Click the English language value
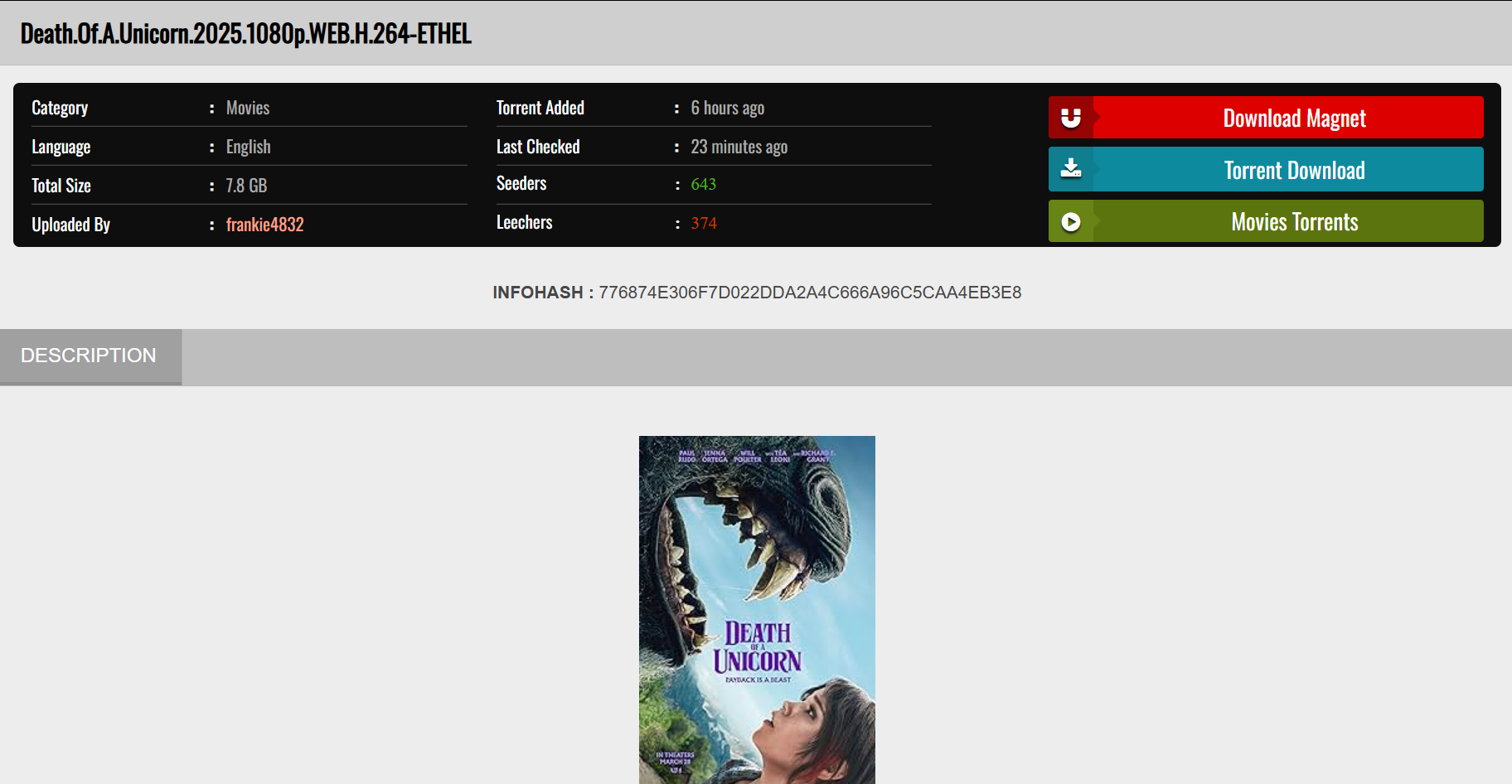The height and width of the screenshot is (784, 1512). click(x=249, y=147)
